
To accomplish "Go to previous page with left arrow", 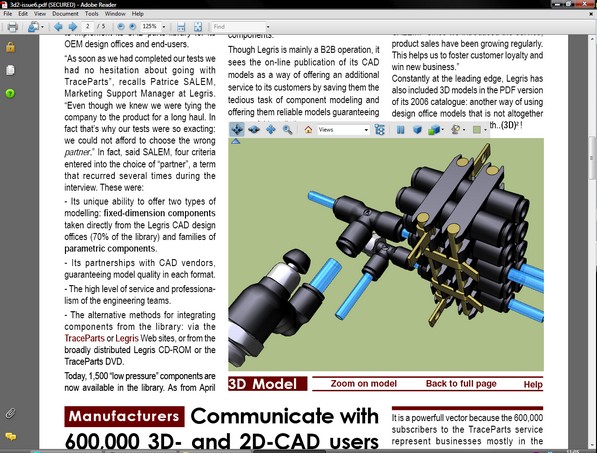I will pyautogui.click(x=58, y=27).
